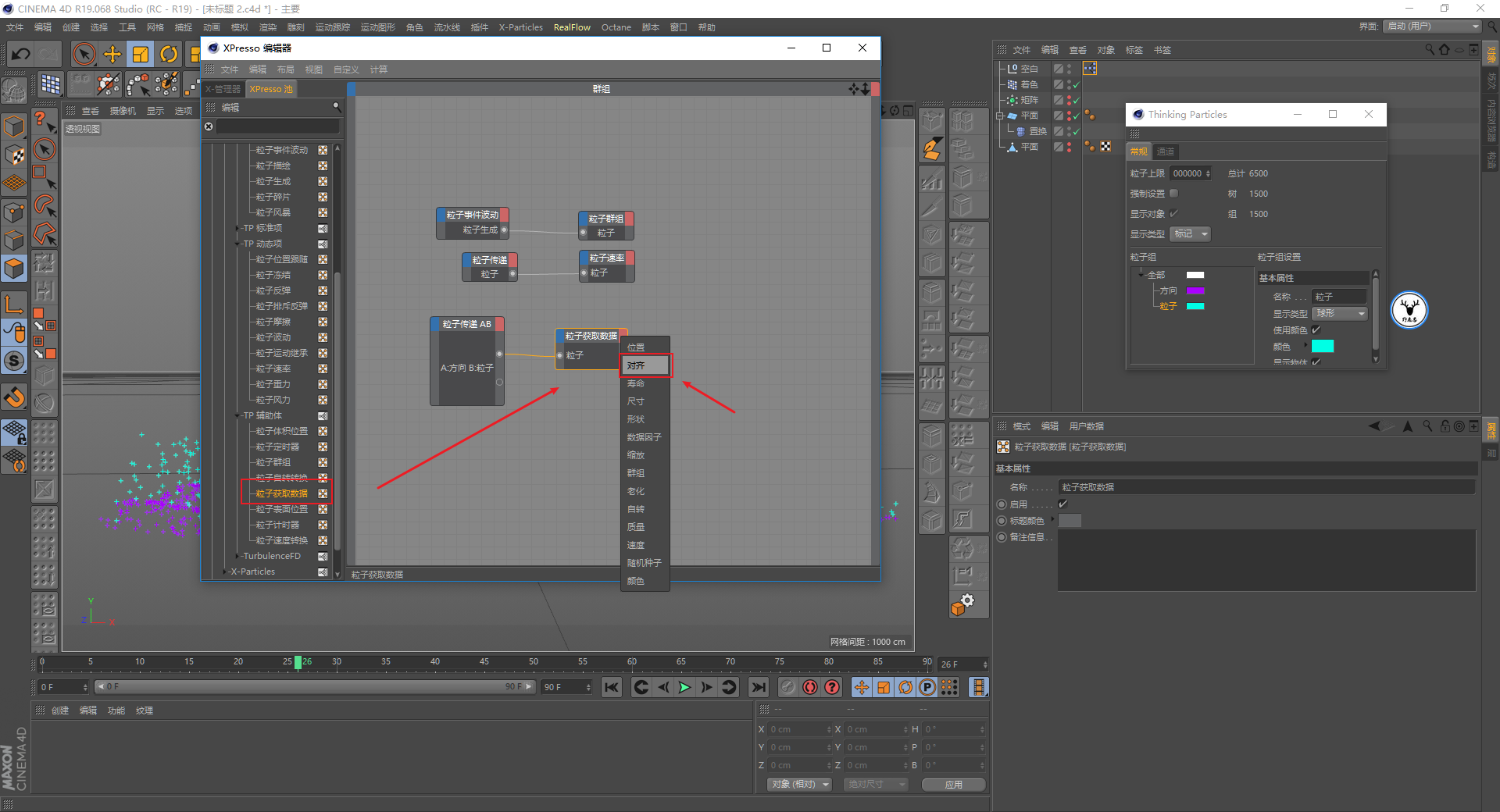The width and height of the screenshot is (1500, 812).
Task: Open 纹理 menu in material manager
Action: [145, 710]
